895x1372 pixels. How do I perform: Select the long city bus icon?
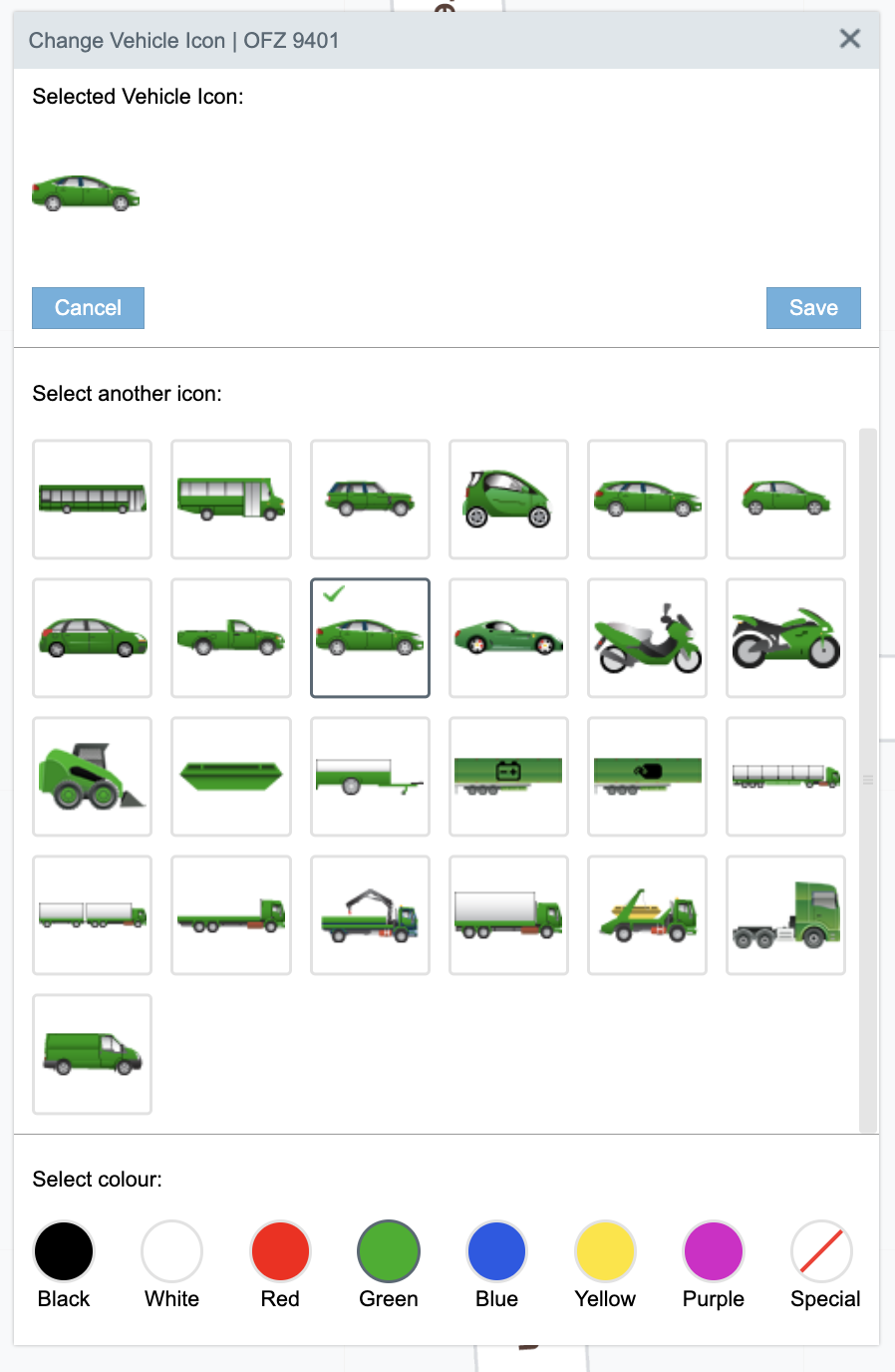click(x=92, y=499)
